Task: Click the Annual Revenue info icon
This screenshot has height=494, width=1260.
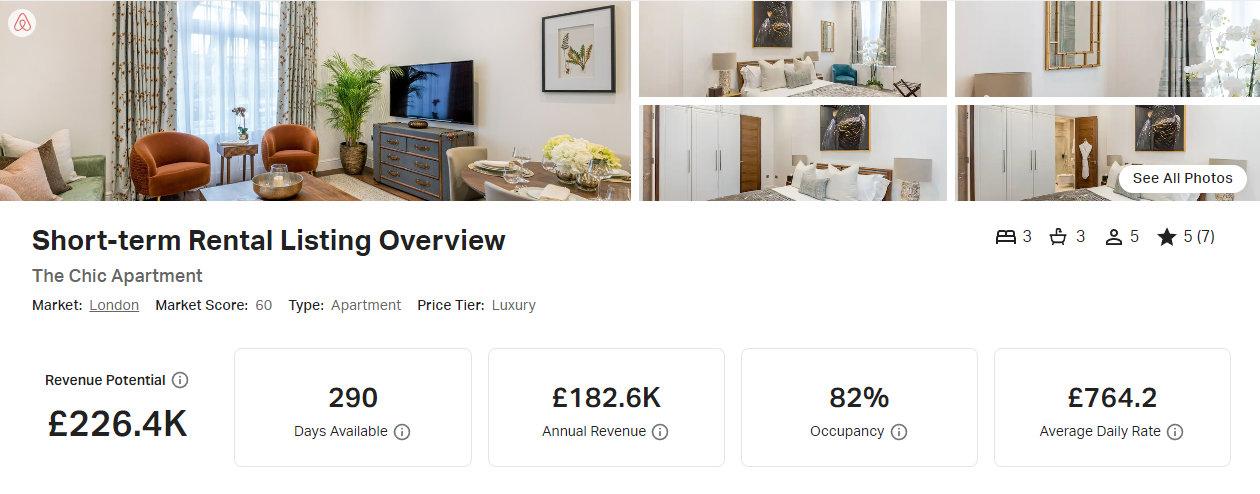Action: coord(660,432)
